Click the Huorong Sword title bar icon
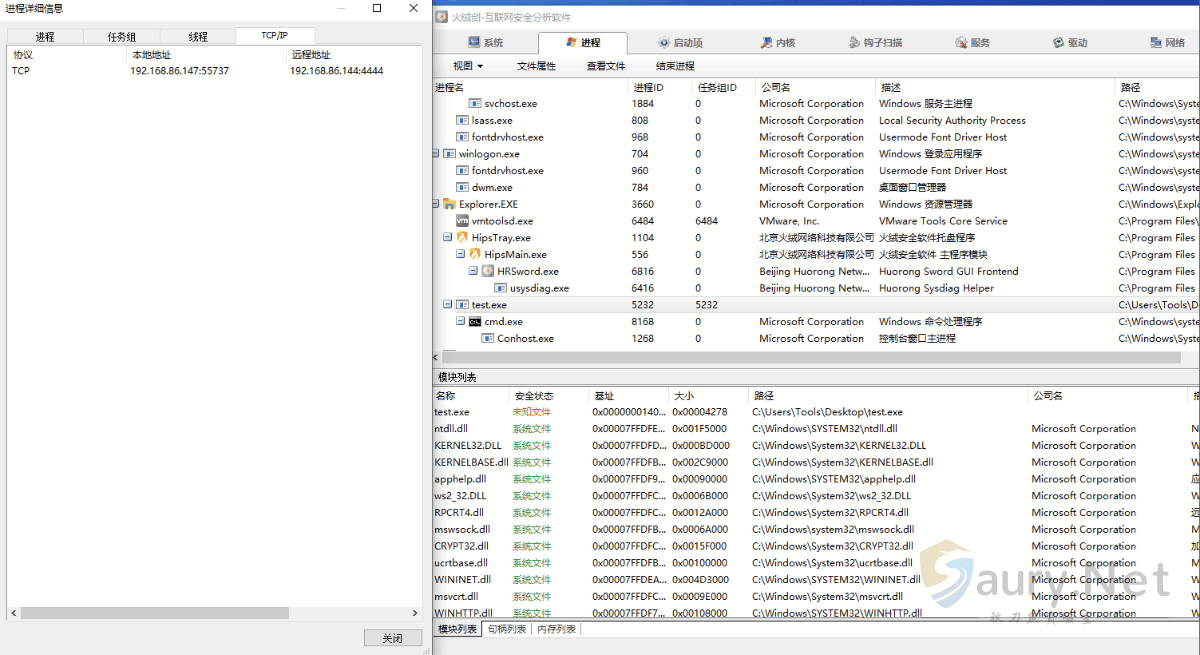This screenshot has width=1200, height=655. (x=442, y=17)
